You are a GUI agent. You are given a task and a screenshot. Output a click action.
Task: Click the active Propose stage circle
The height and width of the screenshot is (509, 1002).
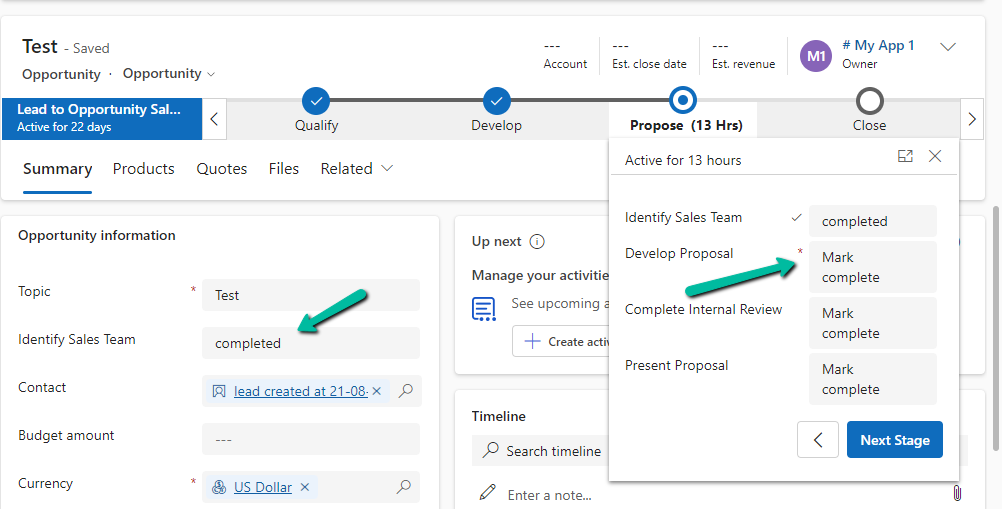pos(683,100)
